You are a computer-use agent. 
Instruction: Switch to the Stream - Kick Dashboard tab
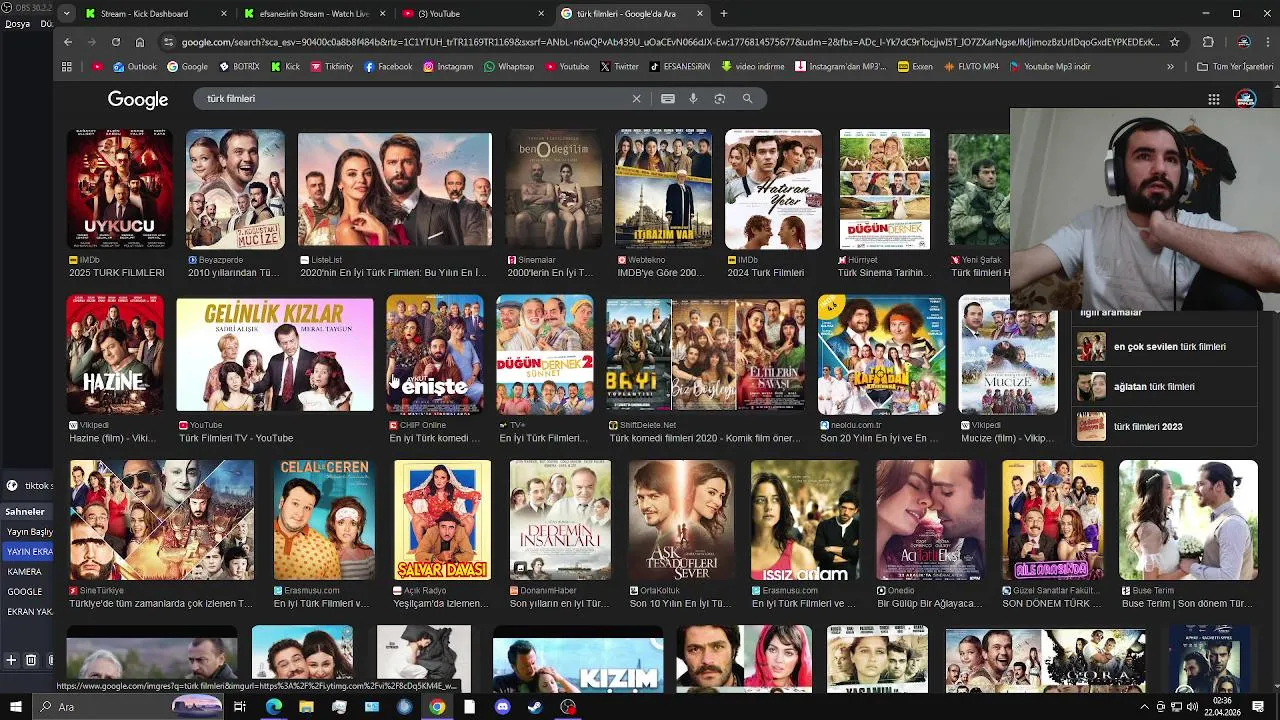pos(154,14)
